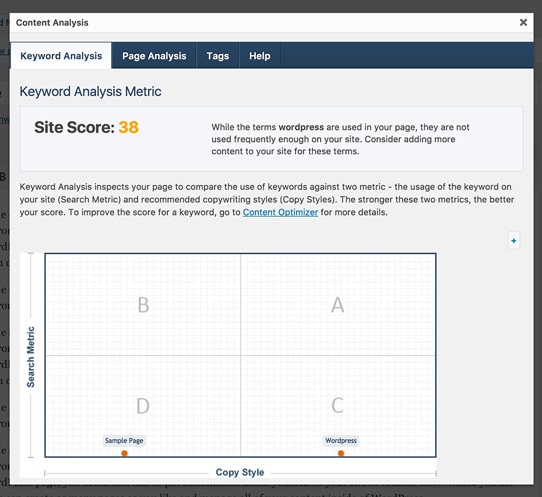The height and width of the screenshot is (497, 542).
Task: Click quadrant letter C in chart
Action: tap(337, 405)
